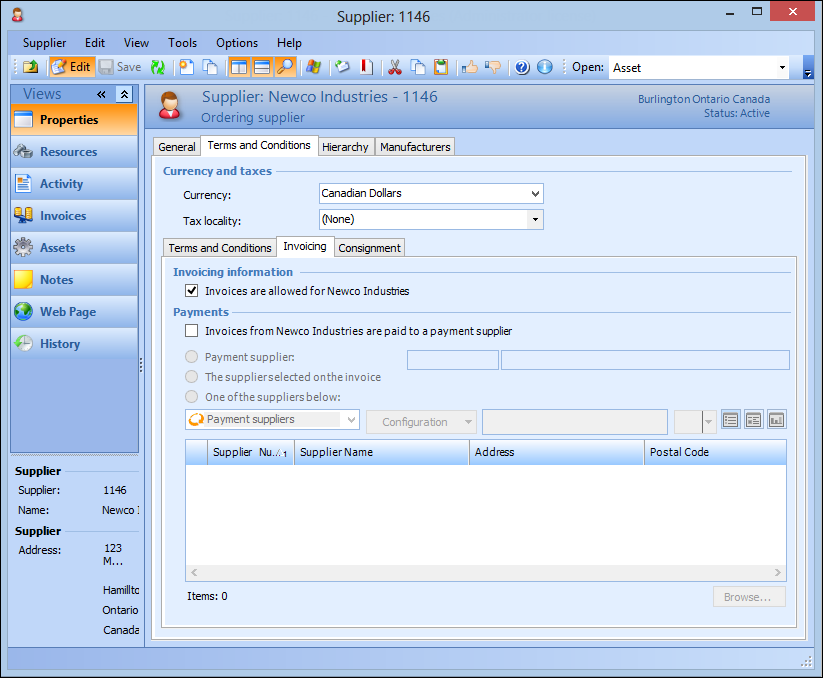Click the Edit toolbar button
The image size is (823, 678).
point(71,67)
